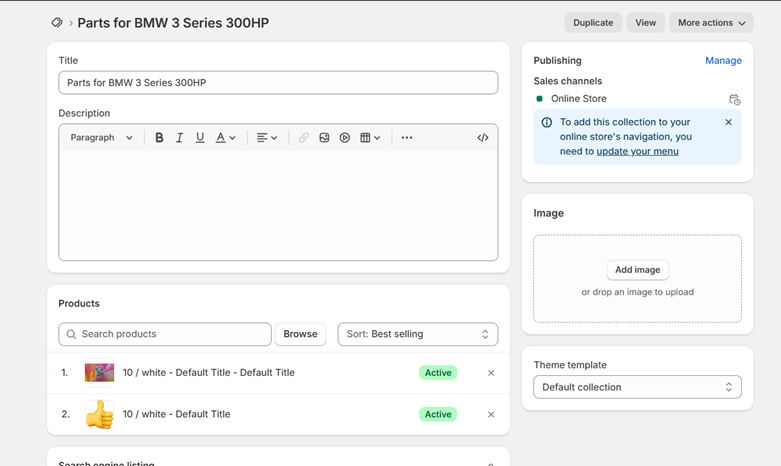Screen dimensions: 781x466
Task: Open the More actions menu
Action: point(711,23)
